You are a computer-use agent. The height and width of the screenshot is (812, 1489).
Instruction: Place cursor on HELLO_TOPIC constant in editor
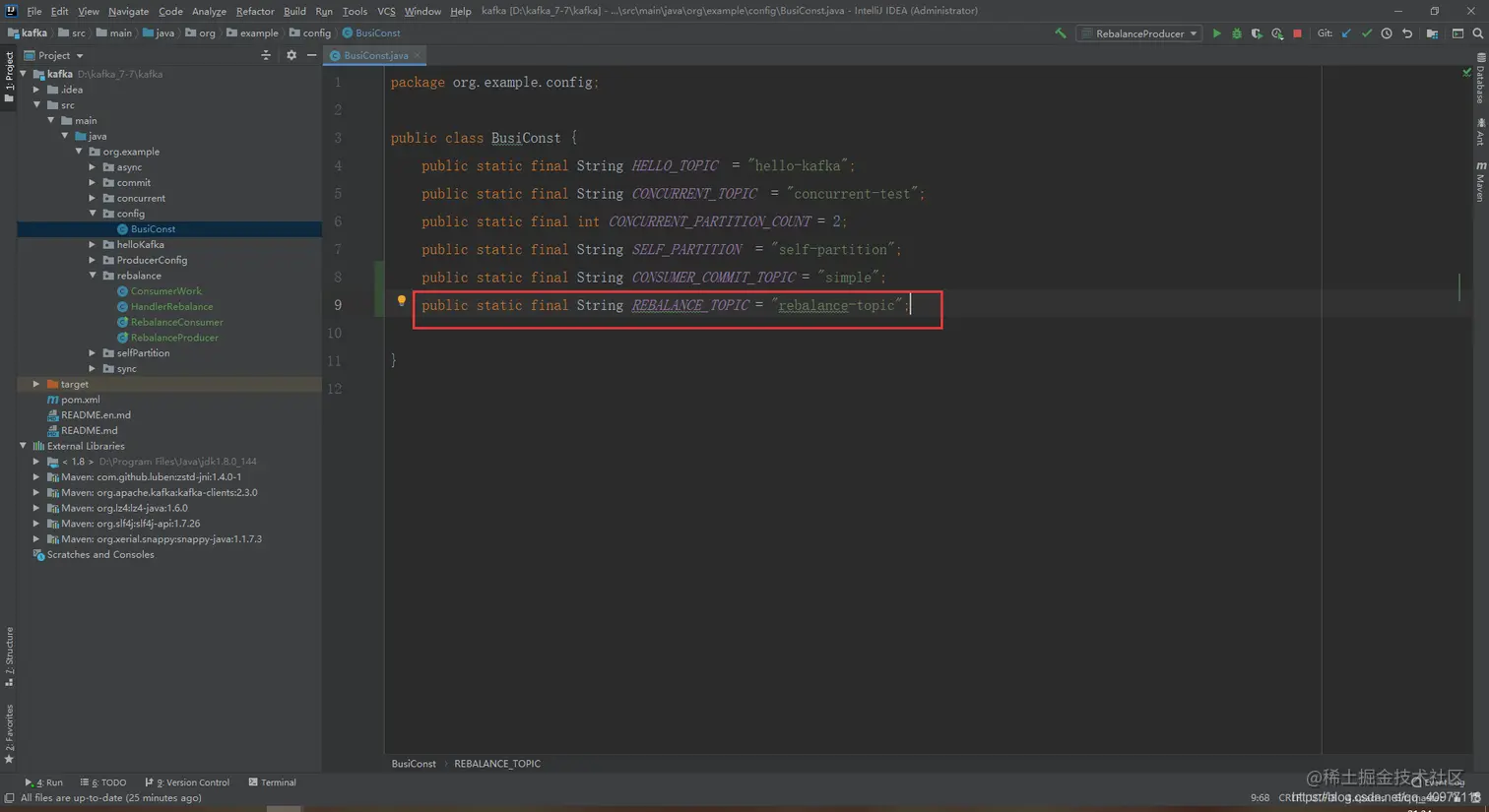[675, 166]
